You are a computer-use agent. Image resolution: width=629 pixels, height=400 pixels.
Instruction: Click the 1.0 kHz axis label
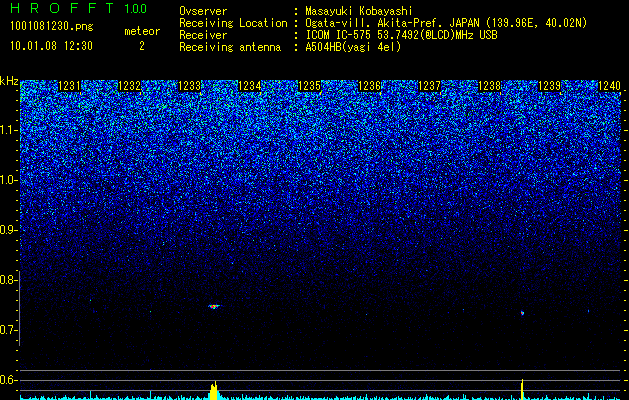[x=8, y=180]
